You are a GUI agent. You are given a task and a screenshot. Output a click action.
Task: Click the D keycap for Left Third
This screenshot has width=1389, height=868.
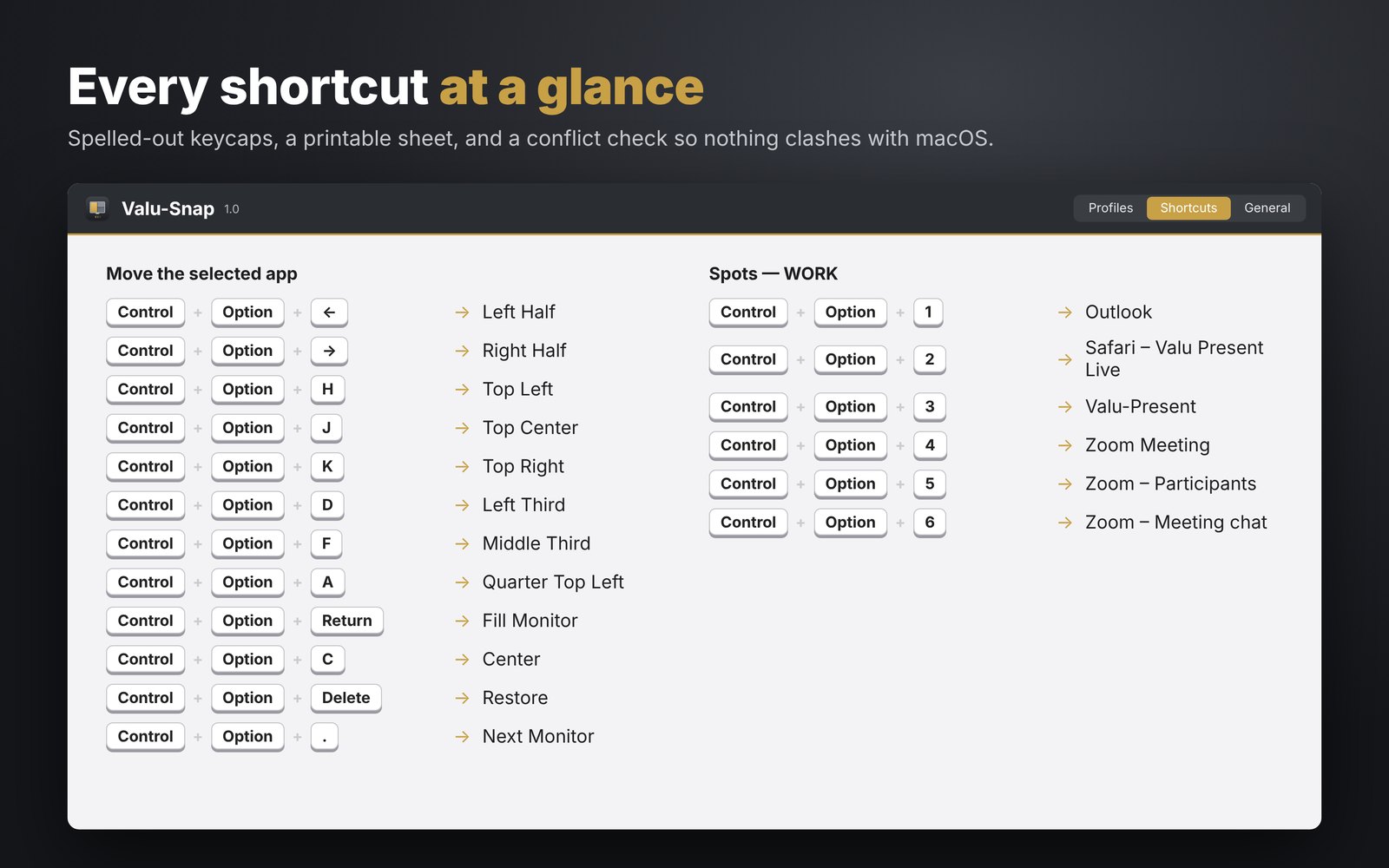coord(327,505)
